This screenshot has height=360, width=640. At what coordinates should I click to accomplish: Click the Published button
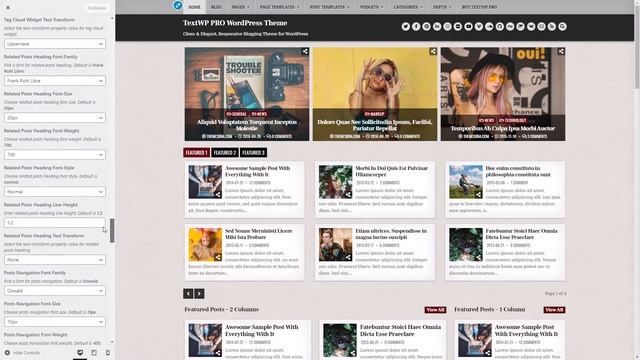[97, 8]
